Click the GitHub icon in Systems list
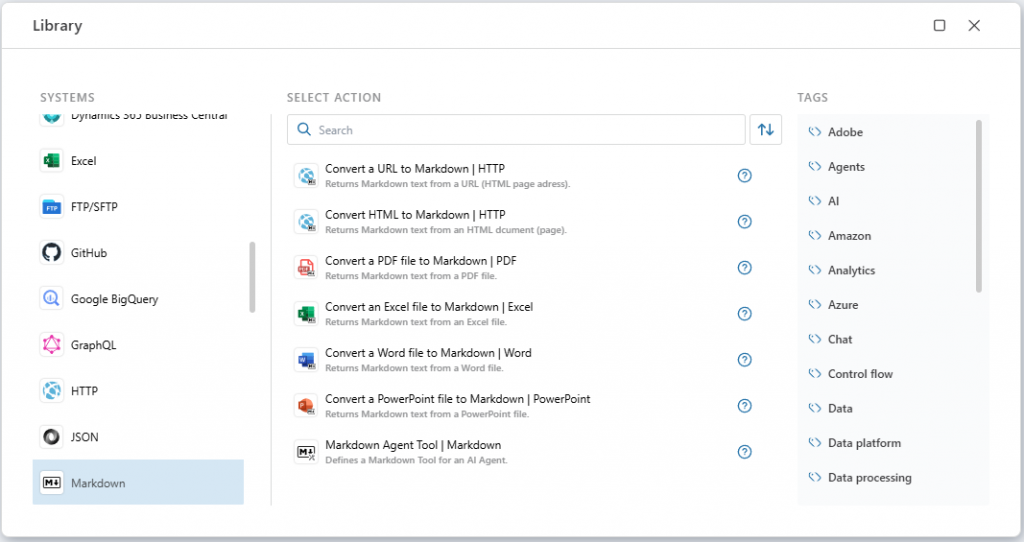Image resolution: width=1024 pixels, height=542 pixels. tap(51, 253)
